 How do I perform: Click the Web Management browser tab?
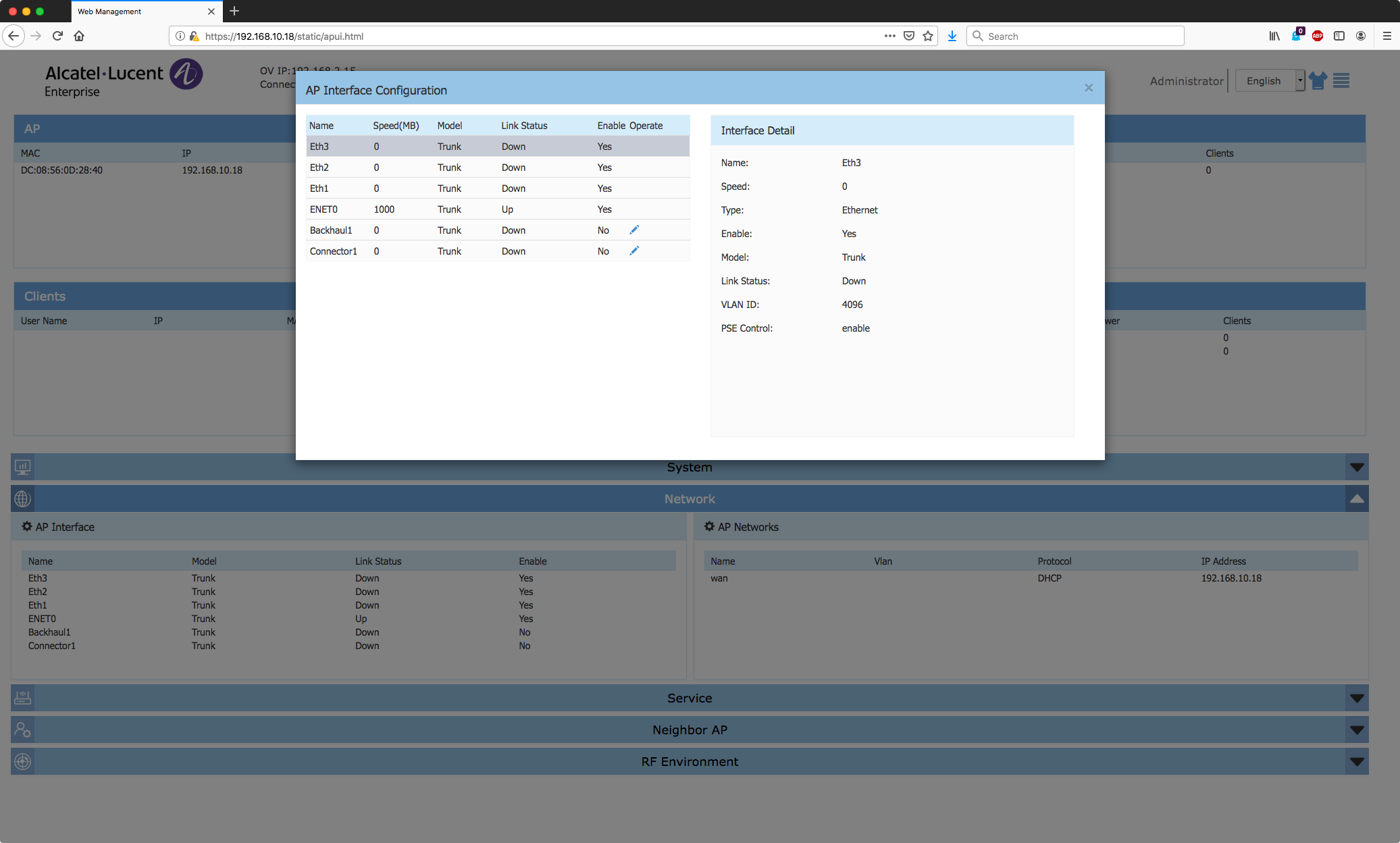[x=135, y=11]
